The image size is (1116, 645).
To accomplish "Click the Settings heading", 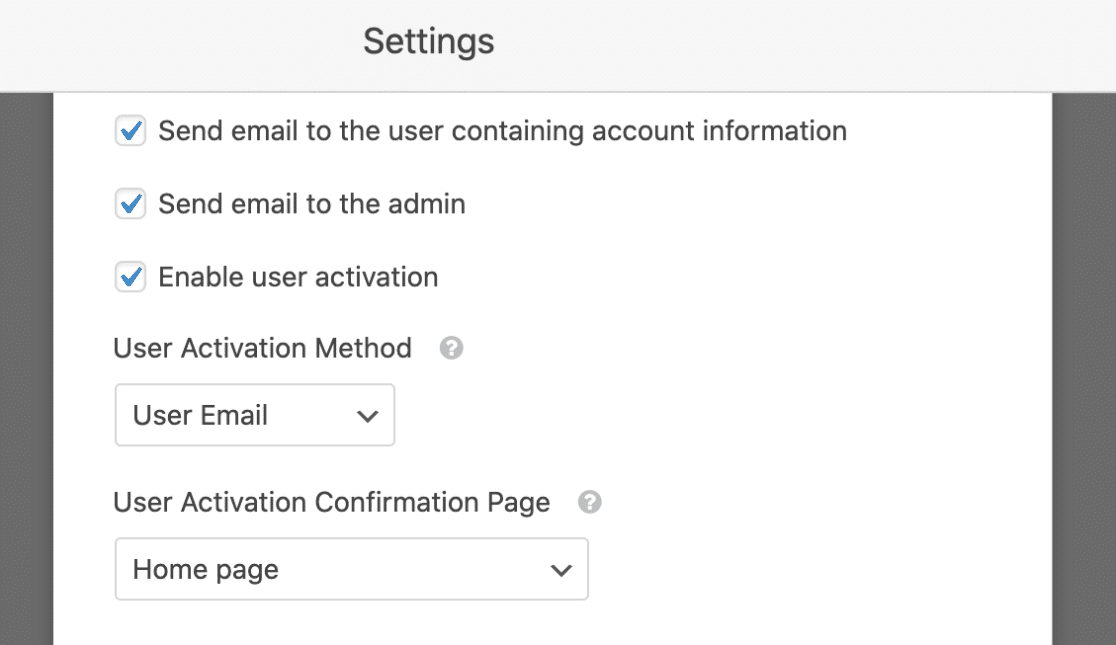I will tap(428, 41).
